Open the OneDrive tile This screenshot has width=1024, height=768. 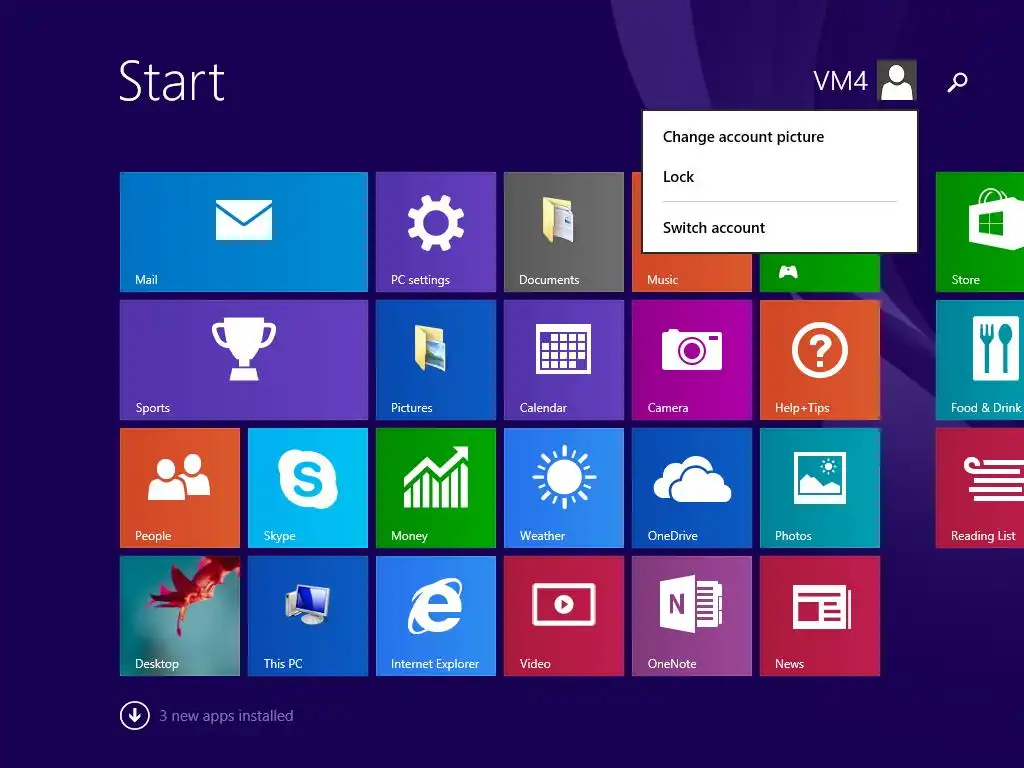[692, 488]
